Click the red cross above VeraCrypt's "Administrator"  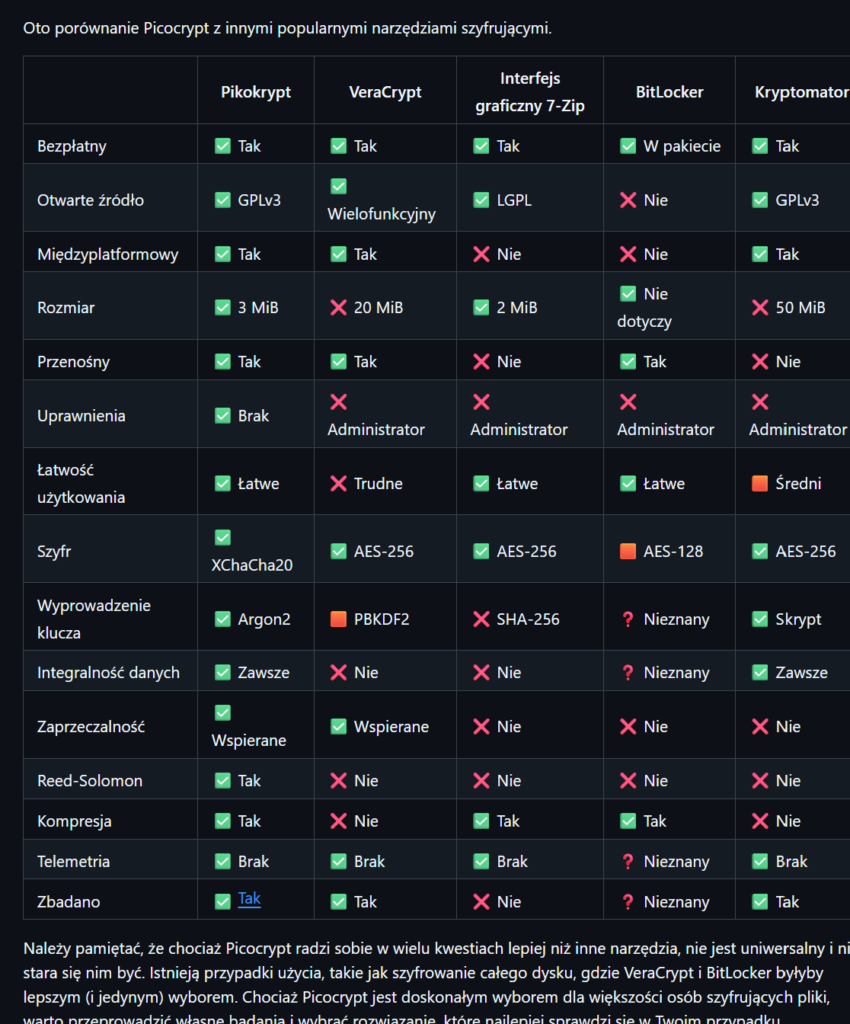pos(338,402)
